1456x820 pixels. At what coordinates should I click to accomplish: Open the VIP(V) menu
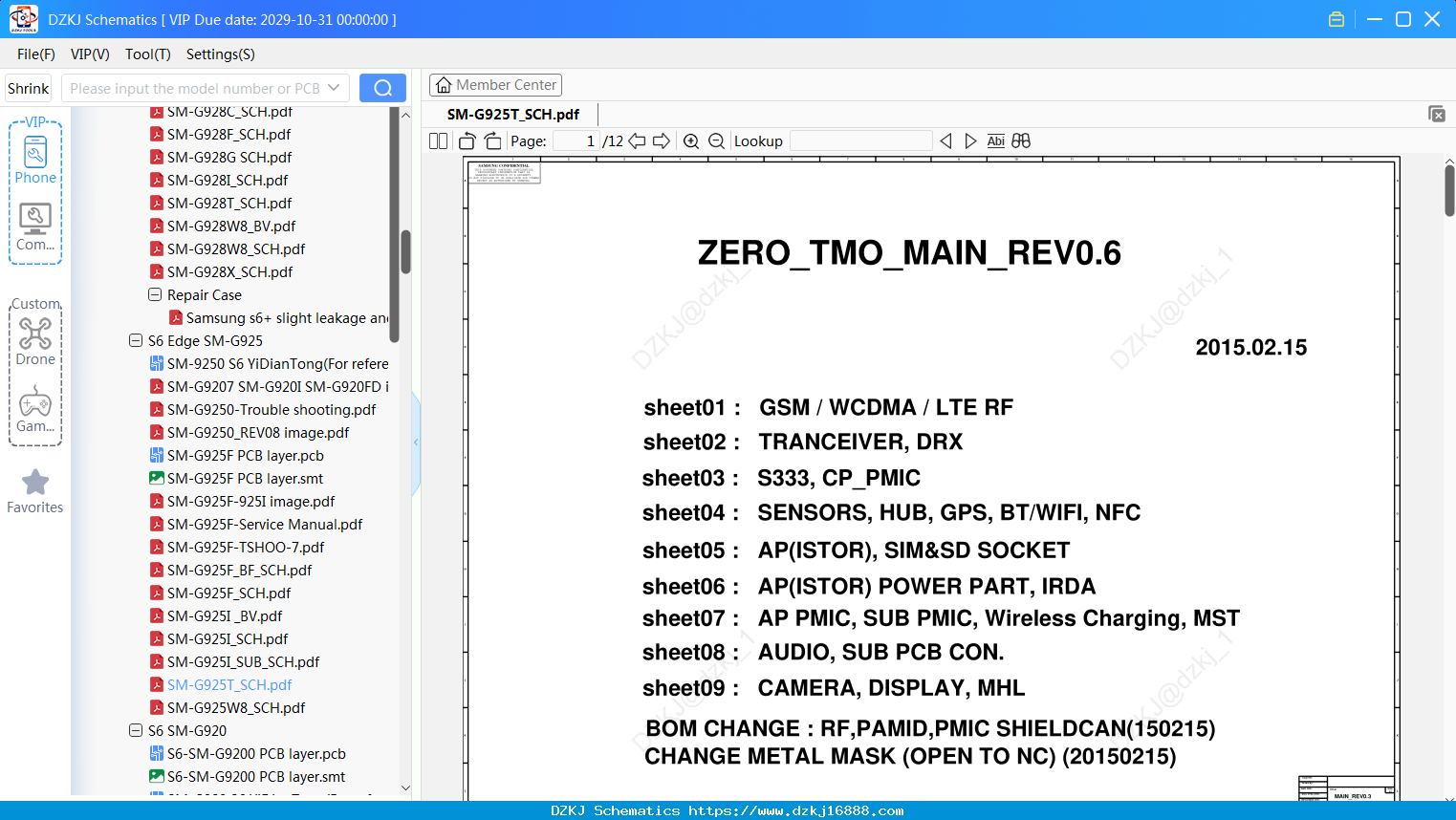pos(90,54)
